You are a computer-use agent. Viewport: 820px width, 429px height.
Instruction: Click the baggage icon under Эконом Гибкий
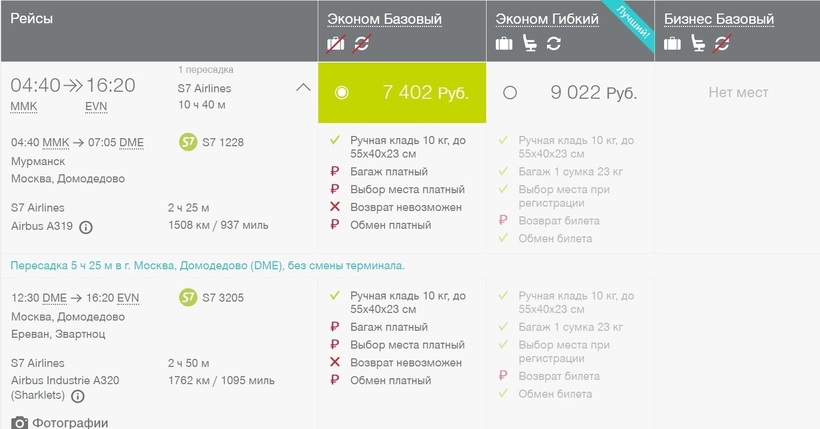click(505, 44)
